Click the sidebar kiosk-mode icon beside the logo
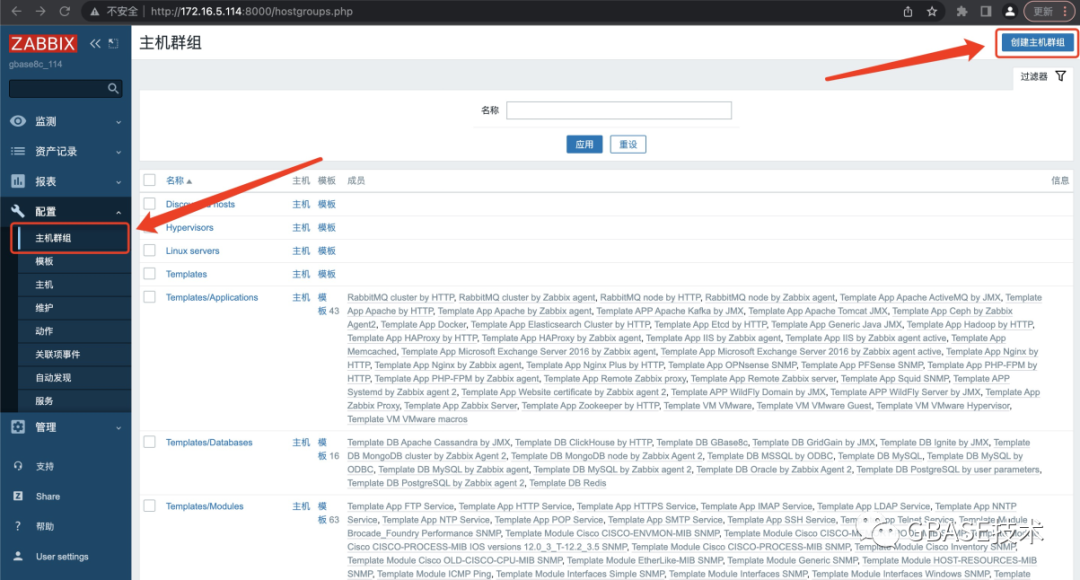1080x580 pixels. (114, 43)
